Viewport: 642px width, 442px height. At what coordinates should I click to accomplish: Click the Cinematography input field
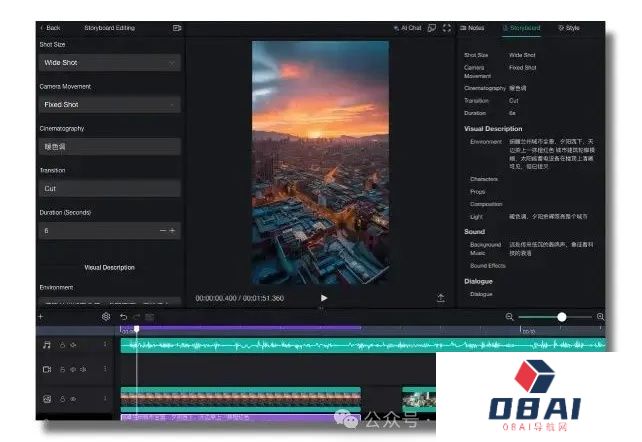110,147
